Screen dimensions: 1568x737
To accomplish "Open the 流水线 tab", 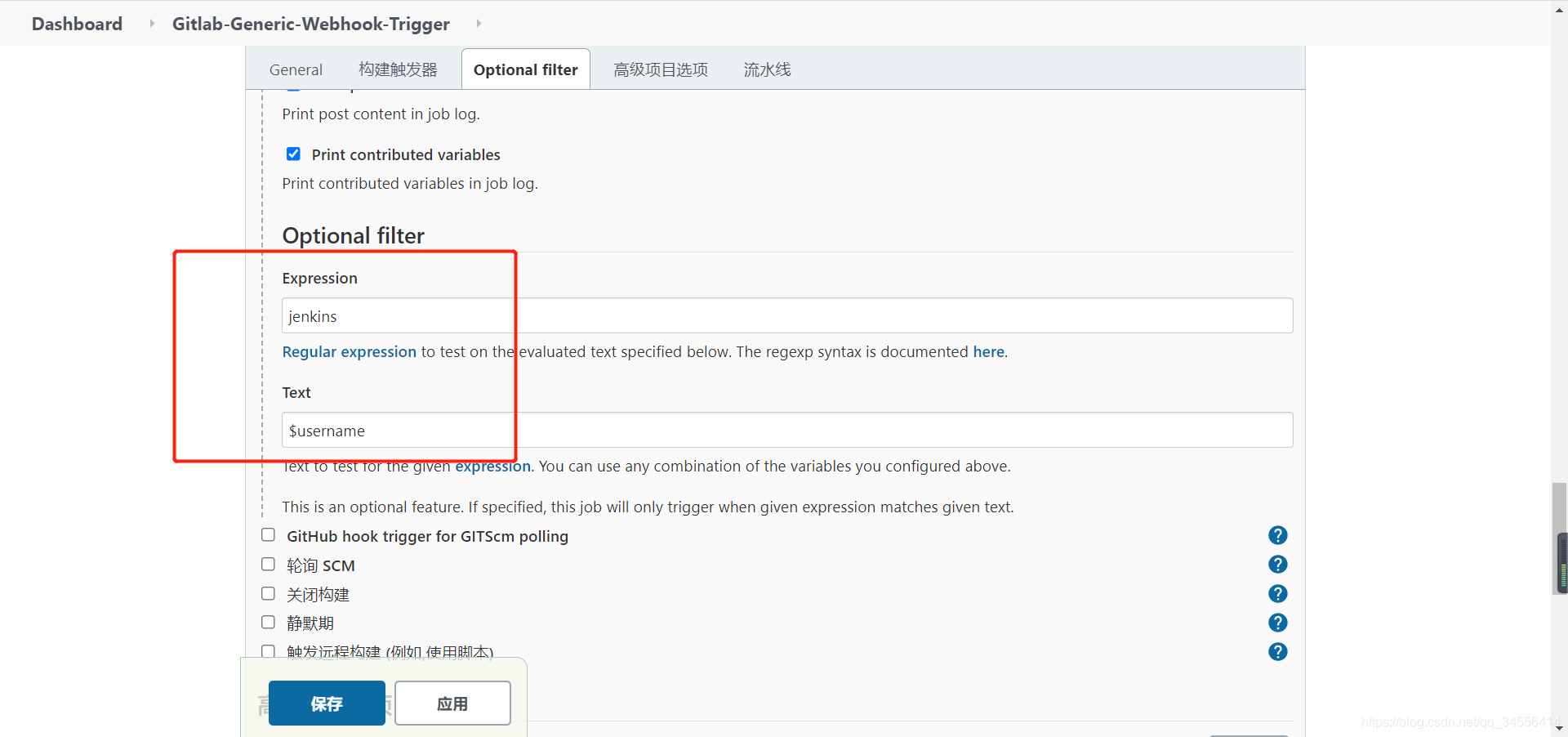I will tap(767, 69).
